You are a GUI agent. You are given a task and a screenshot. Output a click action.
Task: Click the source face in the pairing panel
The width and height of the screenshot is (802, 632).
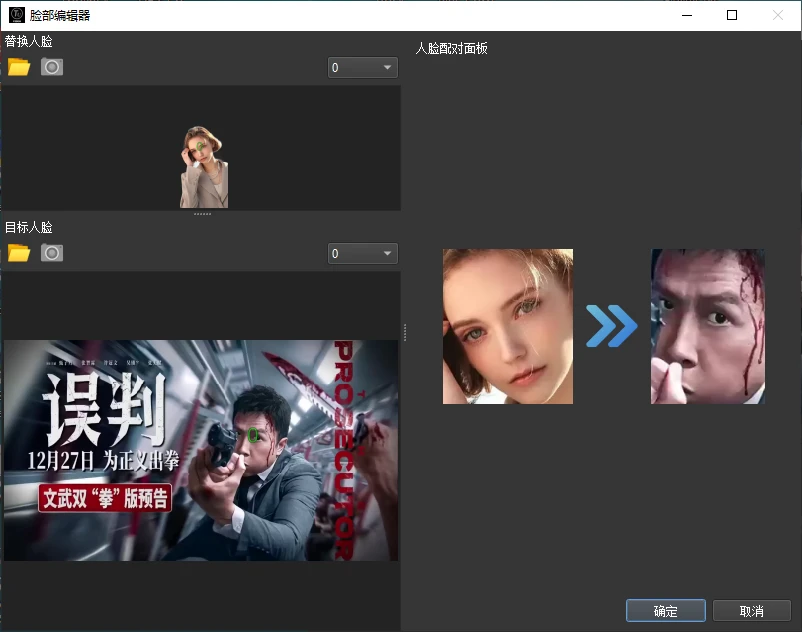(507, 326)
